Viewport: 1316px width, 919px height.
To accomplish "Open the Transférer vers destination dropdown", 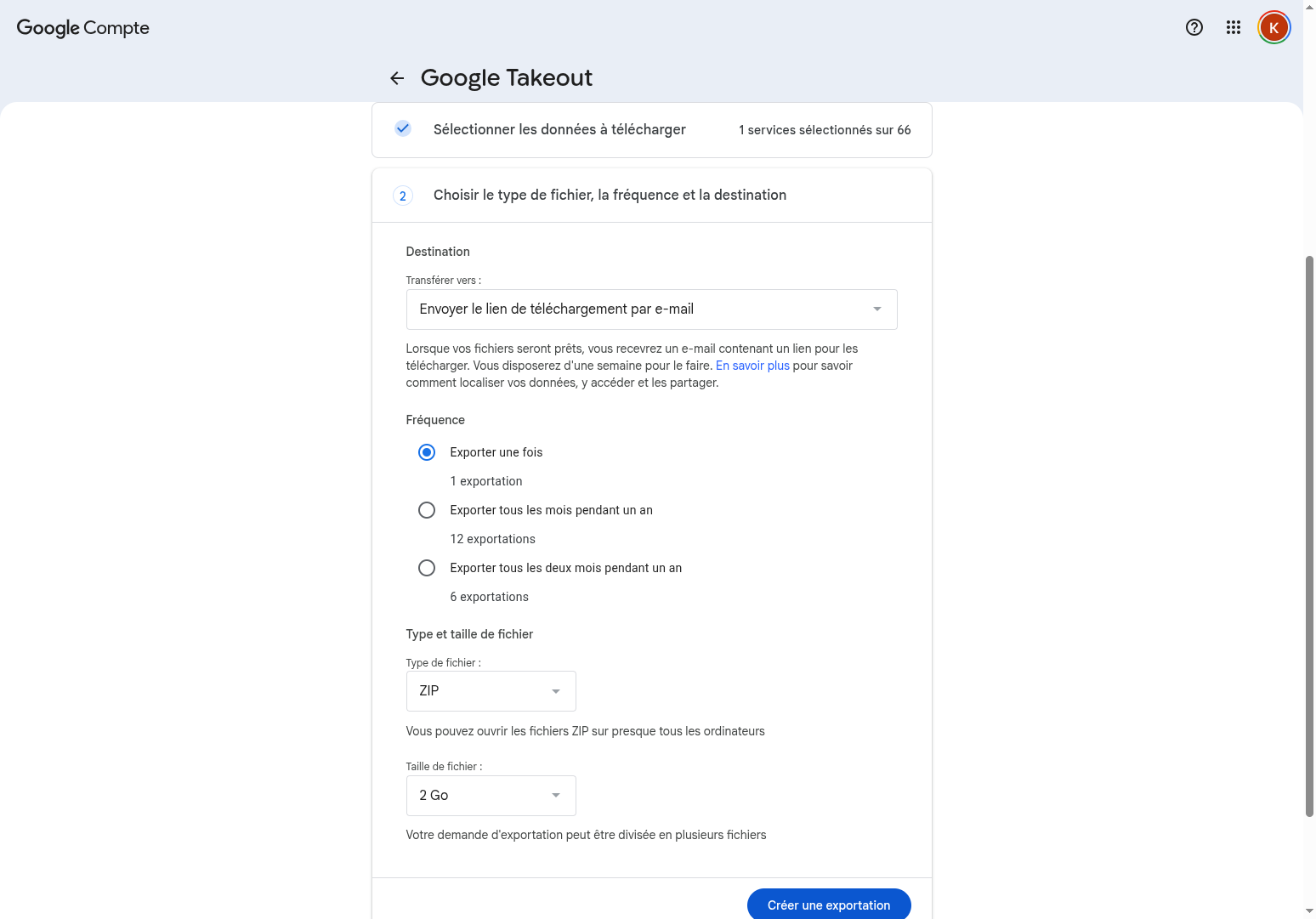I will point(651,309).
